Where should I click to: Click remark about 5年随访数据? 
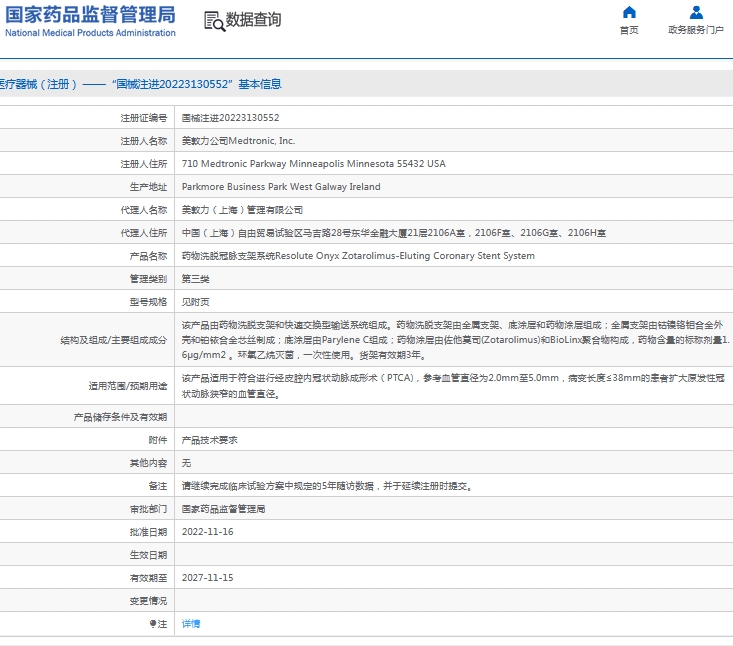click(328, 486)
